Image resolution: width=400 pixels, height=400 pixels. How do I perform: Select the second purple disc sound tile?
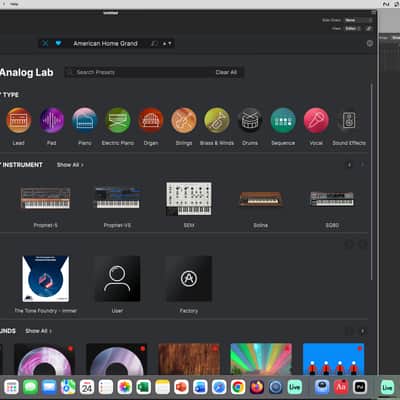point(117,359)
